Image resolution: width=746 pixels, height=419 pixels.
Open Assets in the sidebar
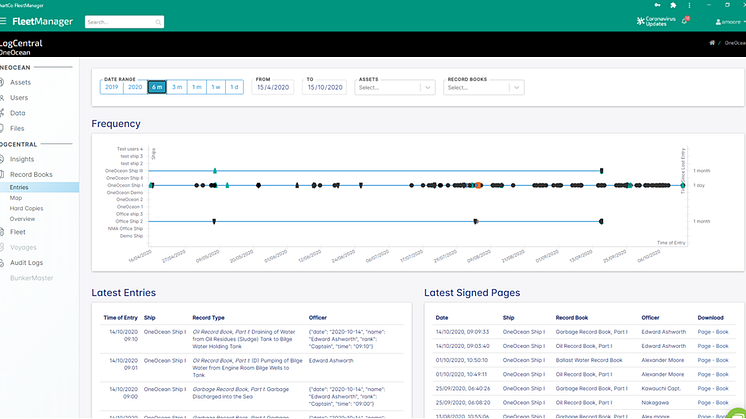tap(20, 82)
